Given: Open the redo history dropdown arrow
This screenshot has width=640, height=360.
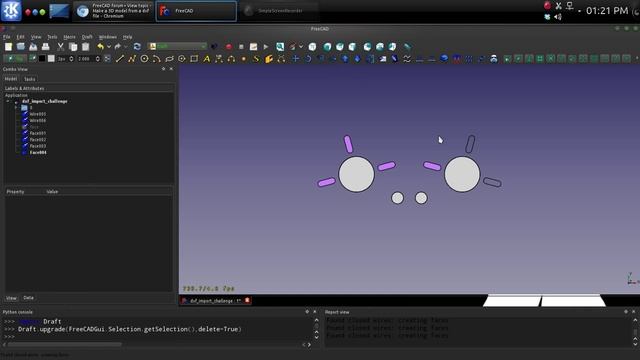Looking at the screenshot, I should [x=126, y=47].
